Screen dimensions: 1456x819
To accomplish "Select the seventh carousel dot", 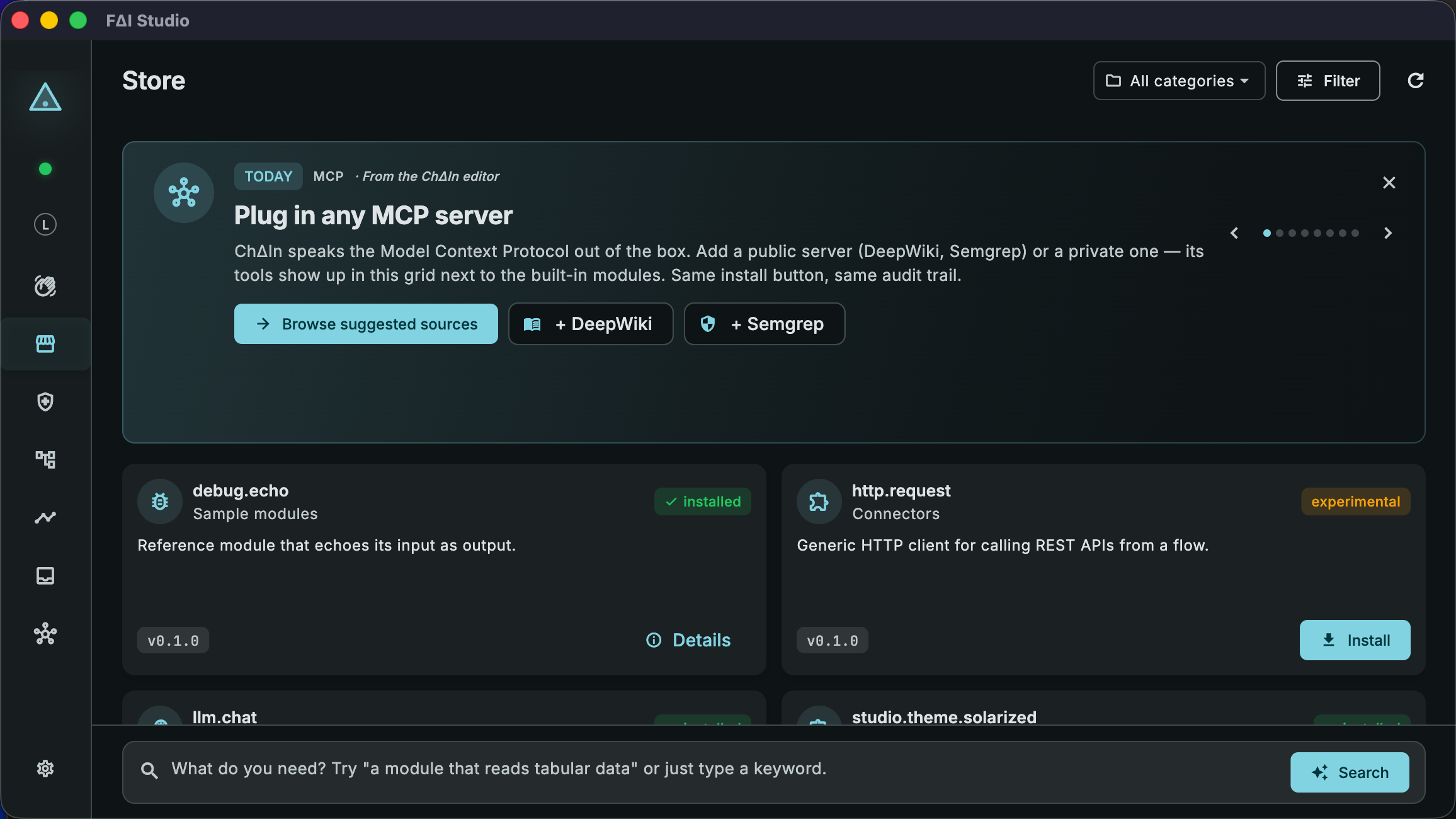I will coord(1343,233).
